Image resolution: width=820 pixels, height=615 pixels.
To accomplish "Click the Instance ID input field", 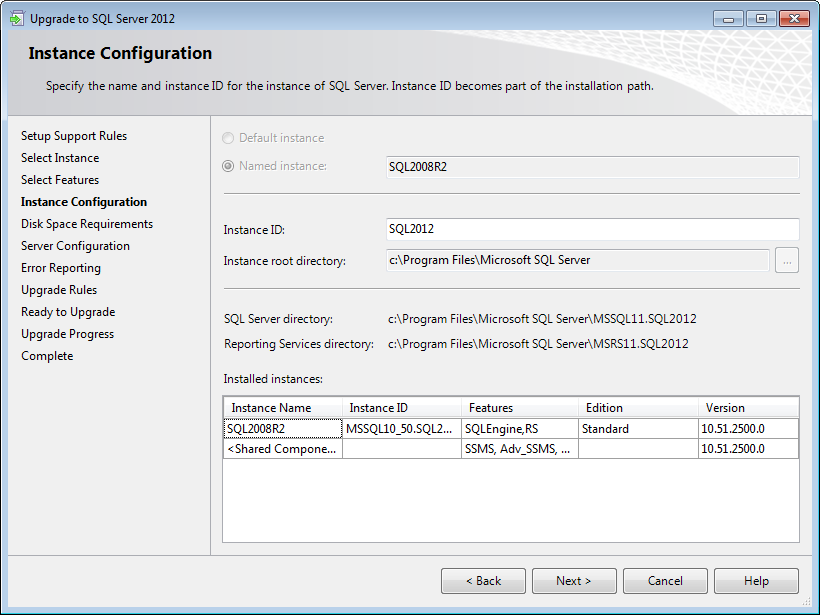I will (593, 229).
